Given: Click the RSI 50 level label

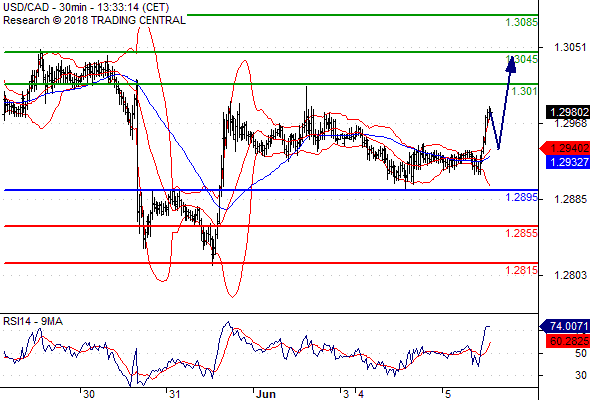Looking at the screenshot, I should point(581,353).
